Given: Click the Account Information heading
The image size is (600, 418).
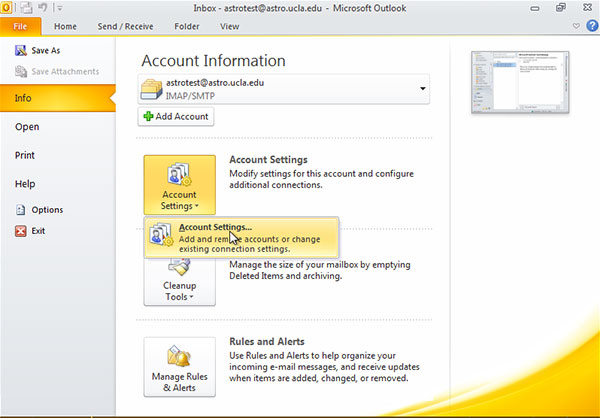Looking at the screenshot, I should point(213,61).
